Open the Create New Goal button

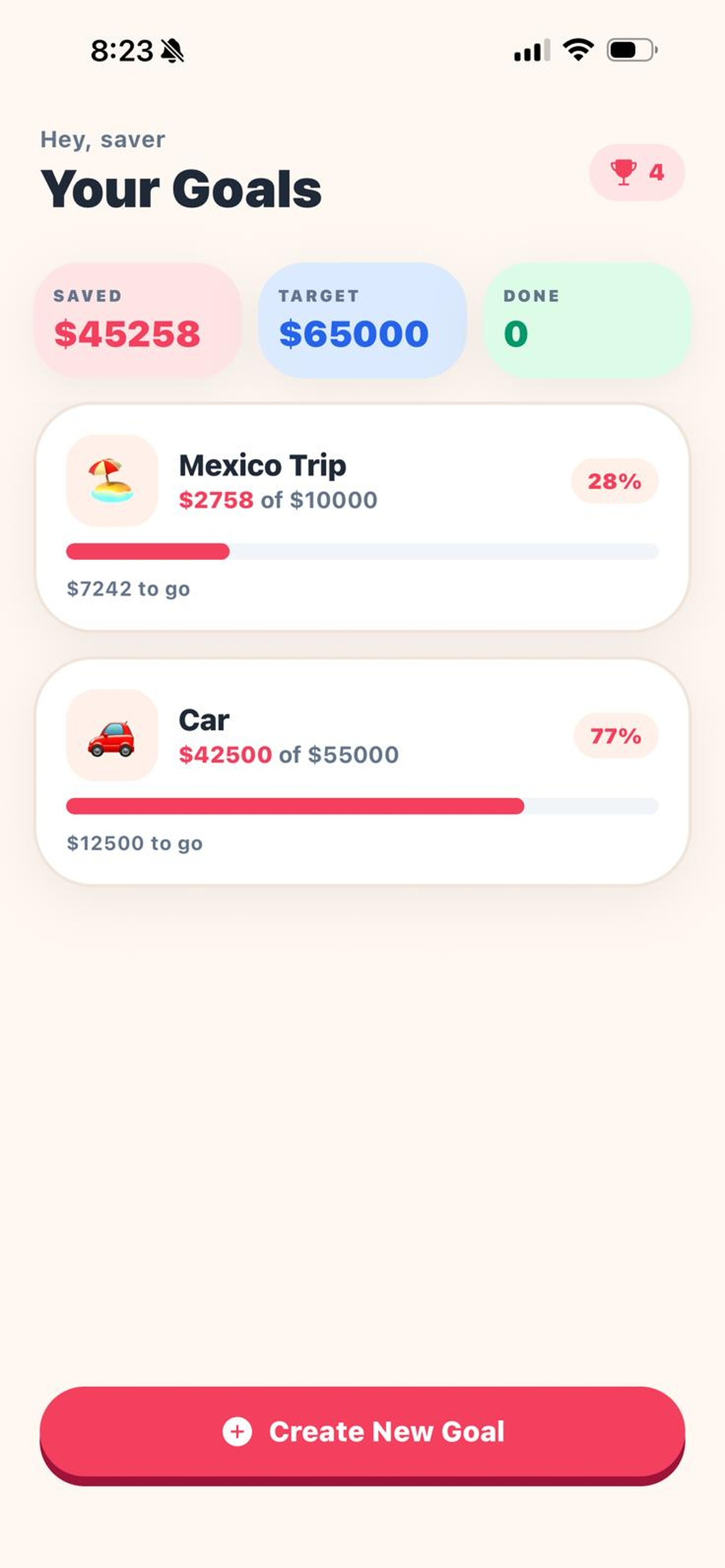pyautogui.click(x=362, y=1435)
